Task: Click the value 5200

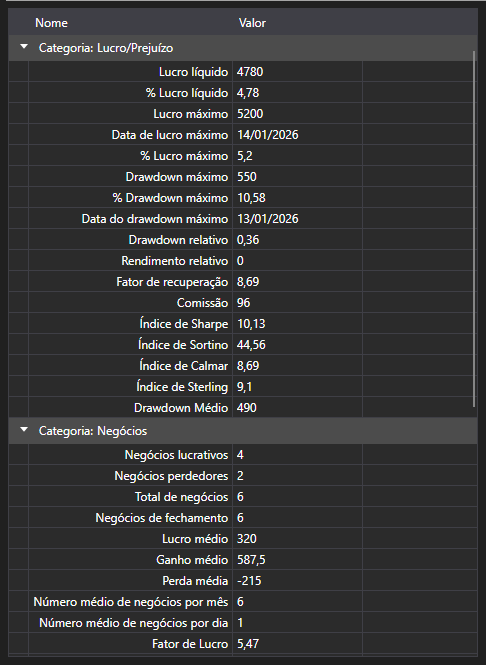Action: 250,114
